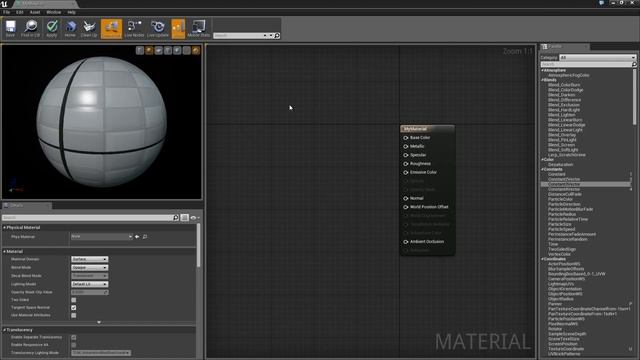The height and width of the screenshot is (360, 640).
Task: Toggle the Two Sided checkbox
Action: click(x=73, y=300)
